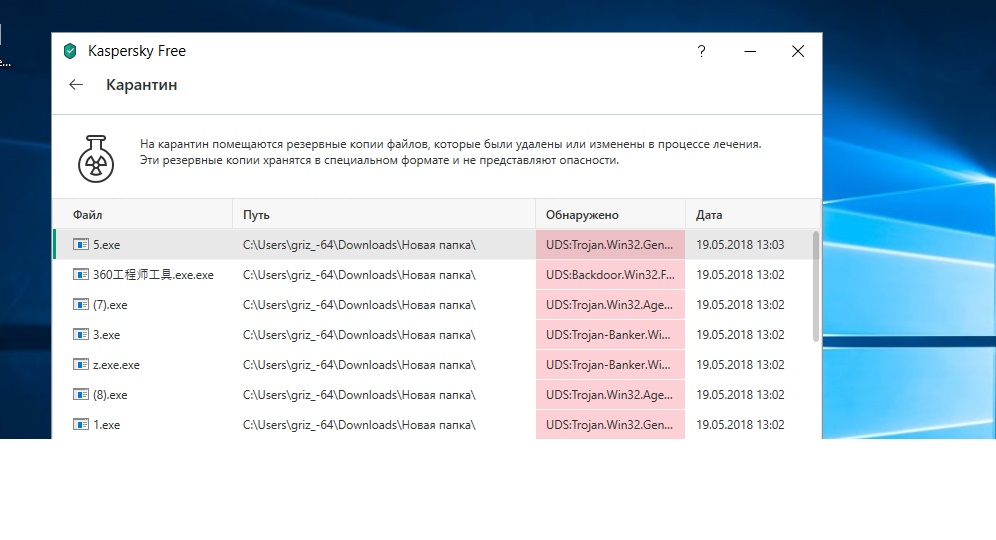This screenshot has height=540, width=996.
Task: Click the file icon of 3.exe
Action: click(x=81, y=334)
